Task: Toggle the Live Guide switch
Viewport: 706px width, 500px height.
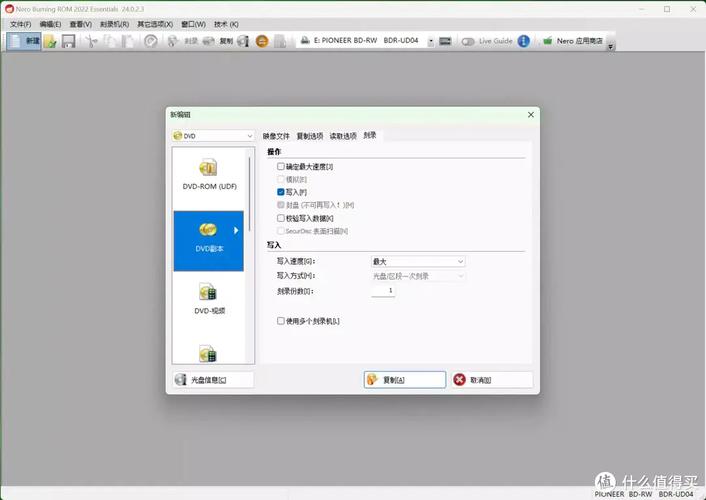Action: 468,41
